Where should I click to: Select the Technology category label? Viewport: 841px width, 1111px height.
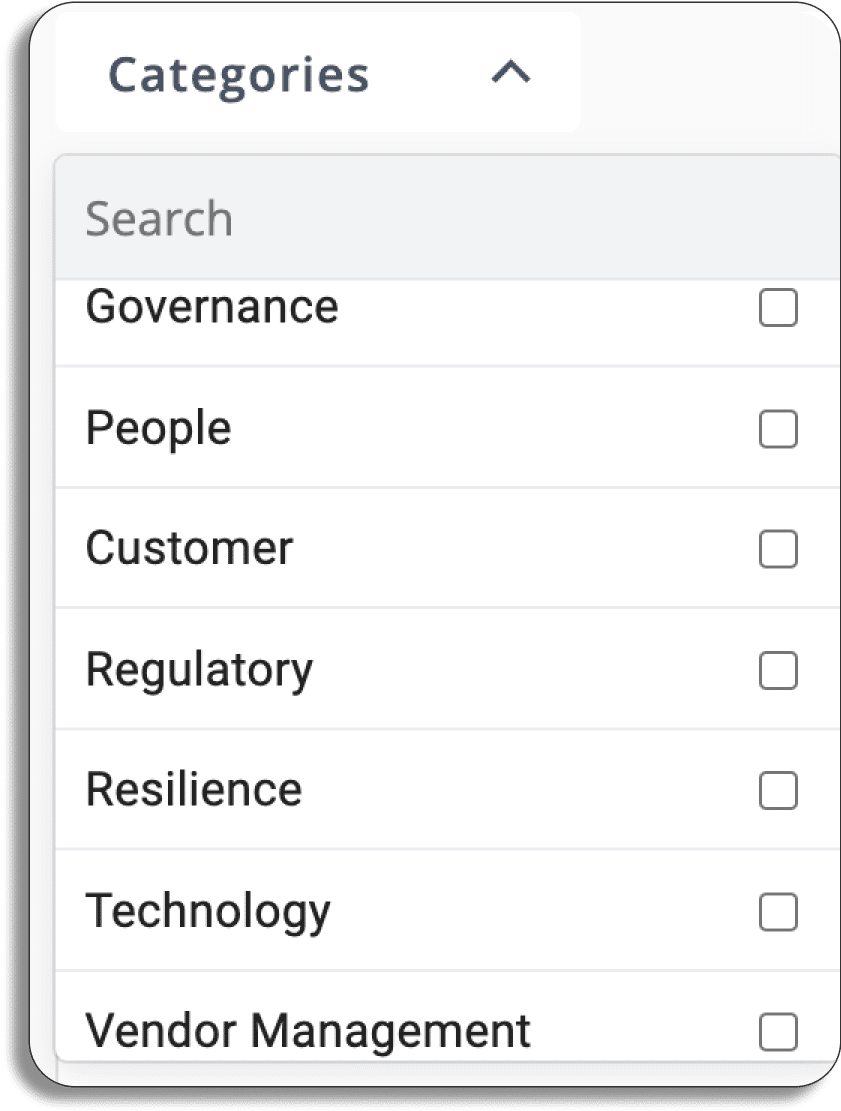point(208,911)
